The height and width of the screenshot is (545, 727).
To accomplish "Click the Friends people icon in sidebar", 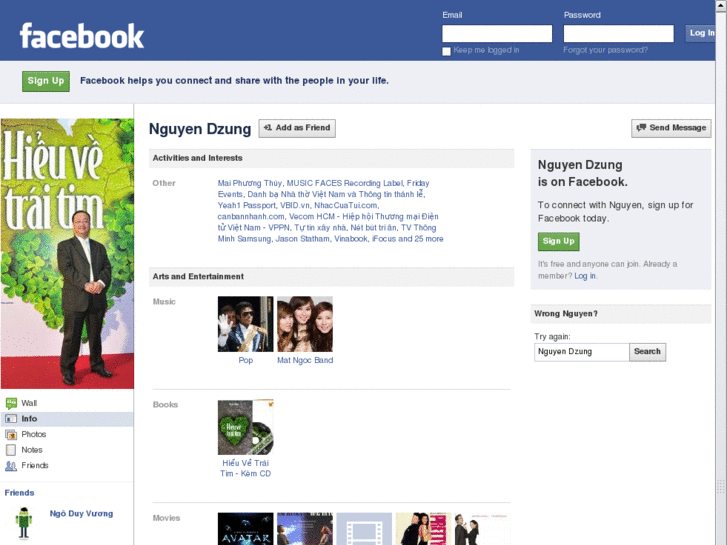I will coord(11,466).
